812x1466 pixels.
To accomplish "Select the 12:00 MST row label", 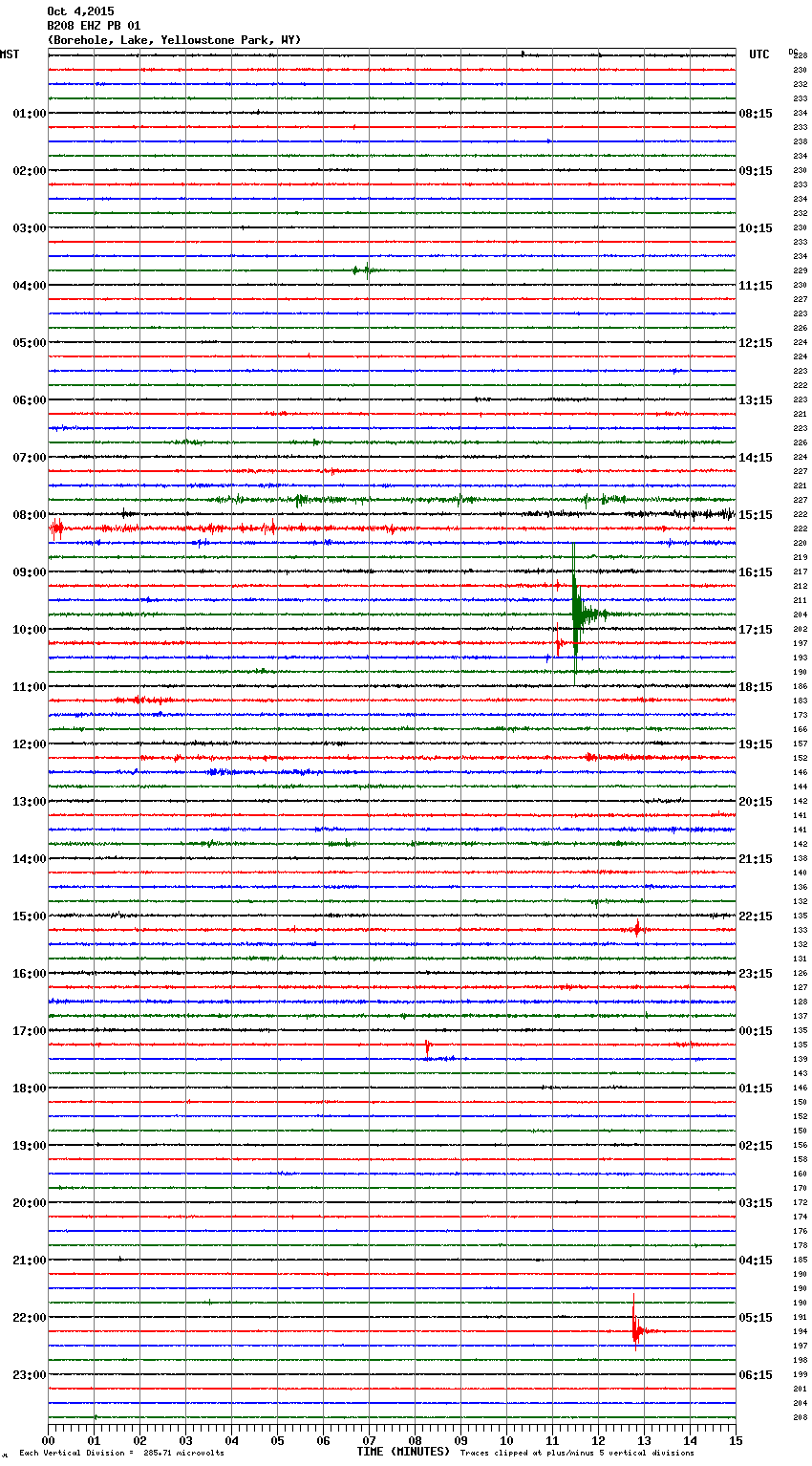I will tap(30, 744).
